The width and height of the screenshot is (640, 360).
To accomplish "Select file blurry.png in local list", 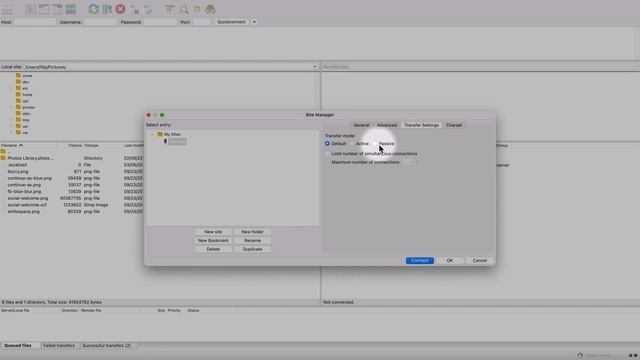I will [18, 172].
